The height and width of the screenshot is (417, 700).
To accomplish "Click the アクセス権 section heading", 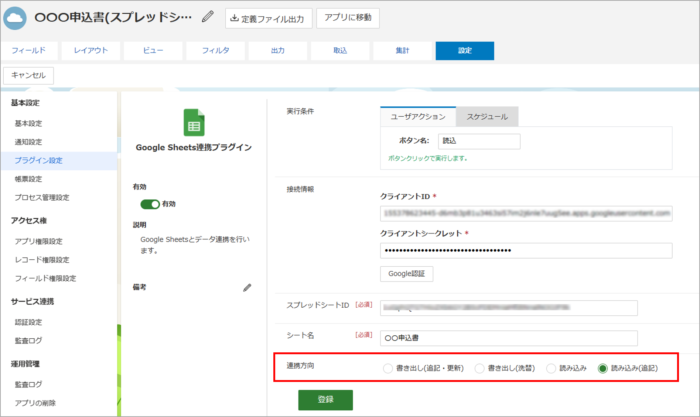I will pos(29,221).
